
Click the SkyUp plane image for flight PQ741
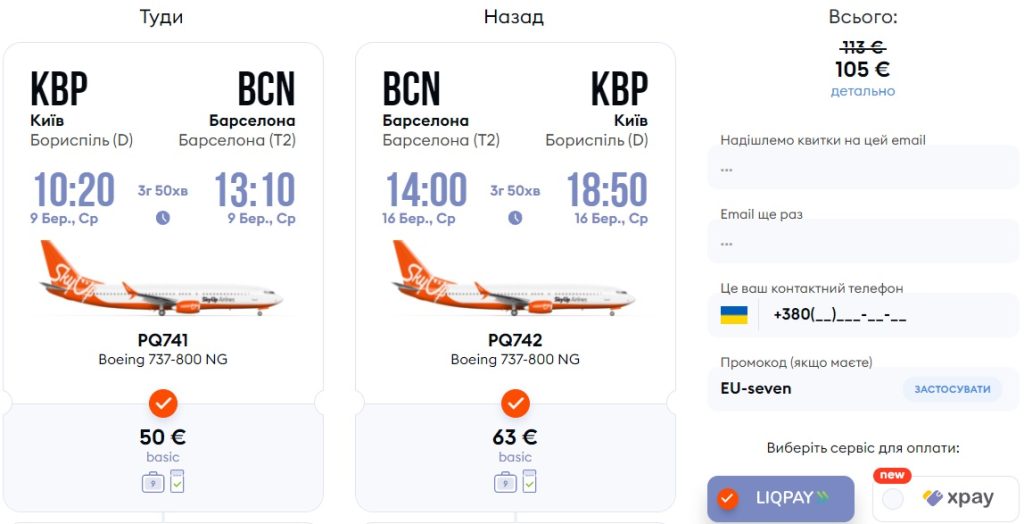coord(162,281)
